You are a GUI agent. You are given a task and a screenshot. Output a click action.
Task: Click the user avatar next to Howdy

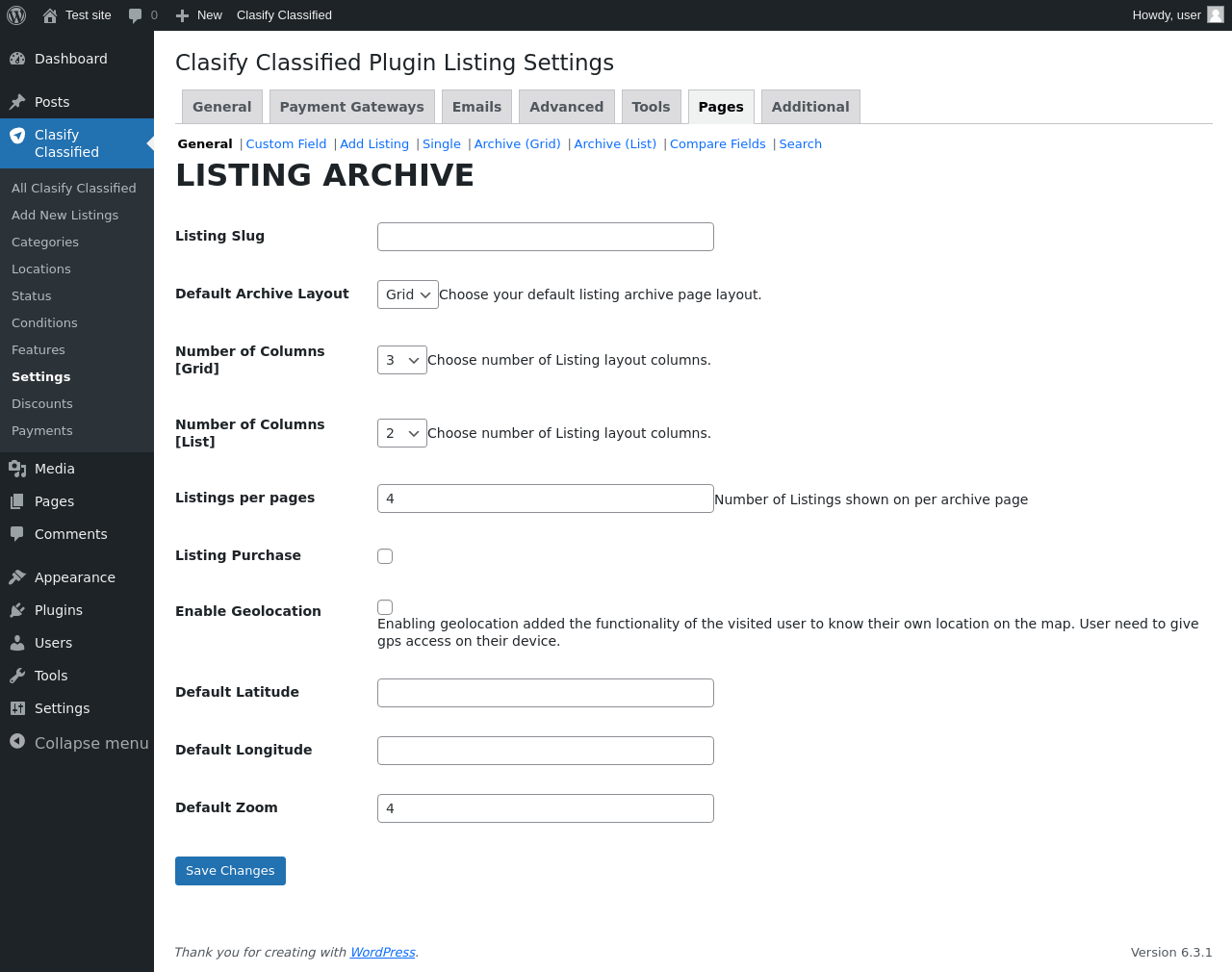[1216, 15]
